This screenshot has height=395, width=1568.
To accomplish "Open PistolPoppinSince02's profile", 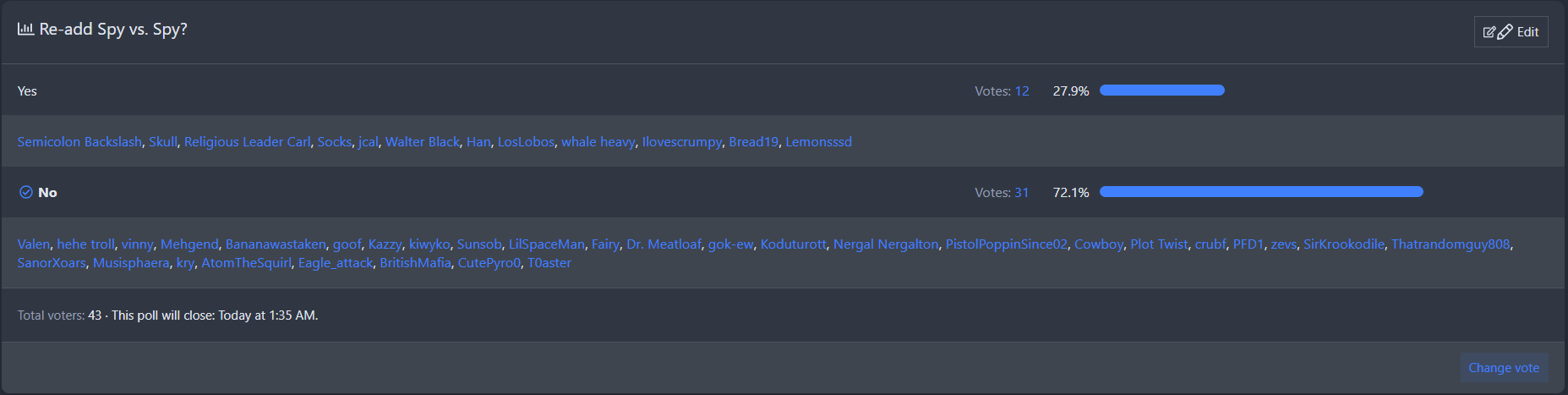I will coord(1006,244).
